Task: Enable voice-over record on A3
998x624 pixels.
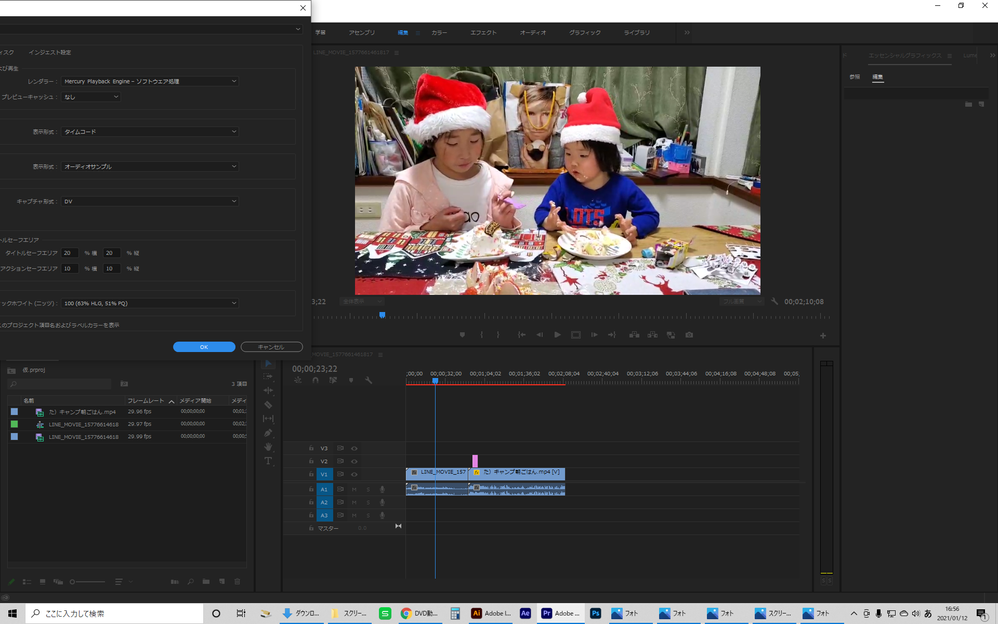Action: point(383,515)
